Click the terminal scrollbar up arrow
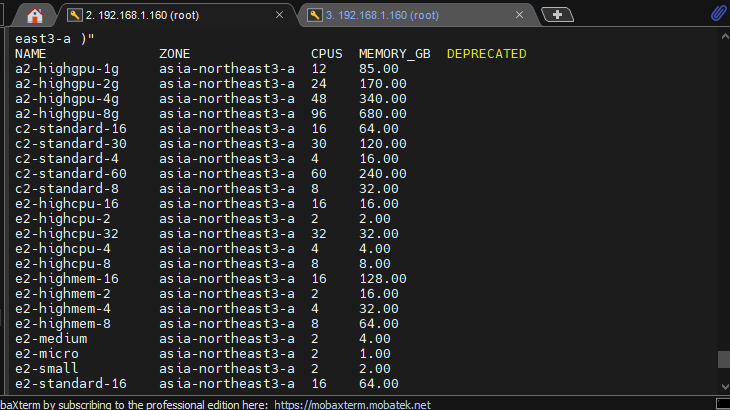730x410 pixels. 724,36
